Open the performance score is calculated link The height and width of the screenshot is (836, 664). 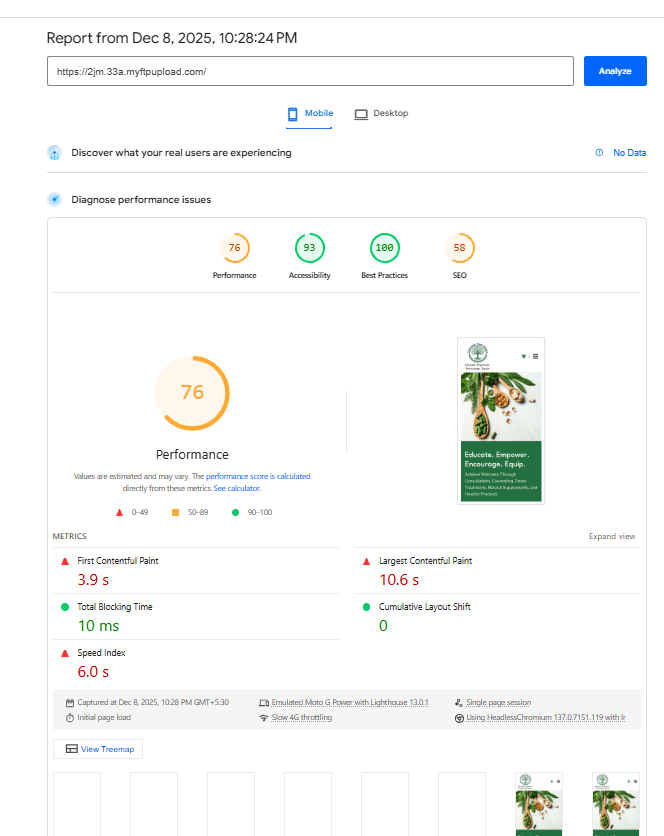(258, 477)
